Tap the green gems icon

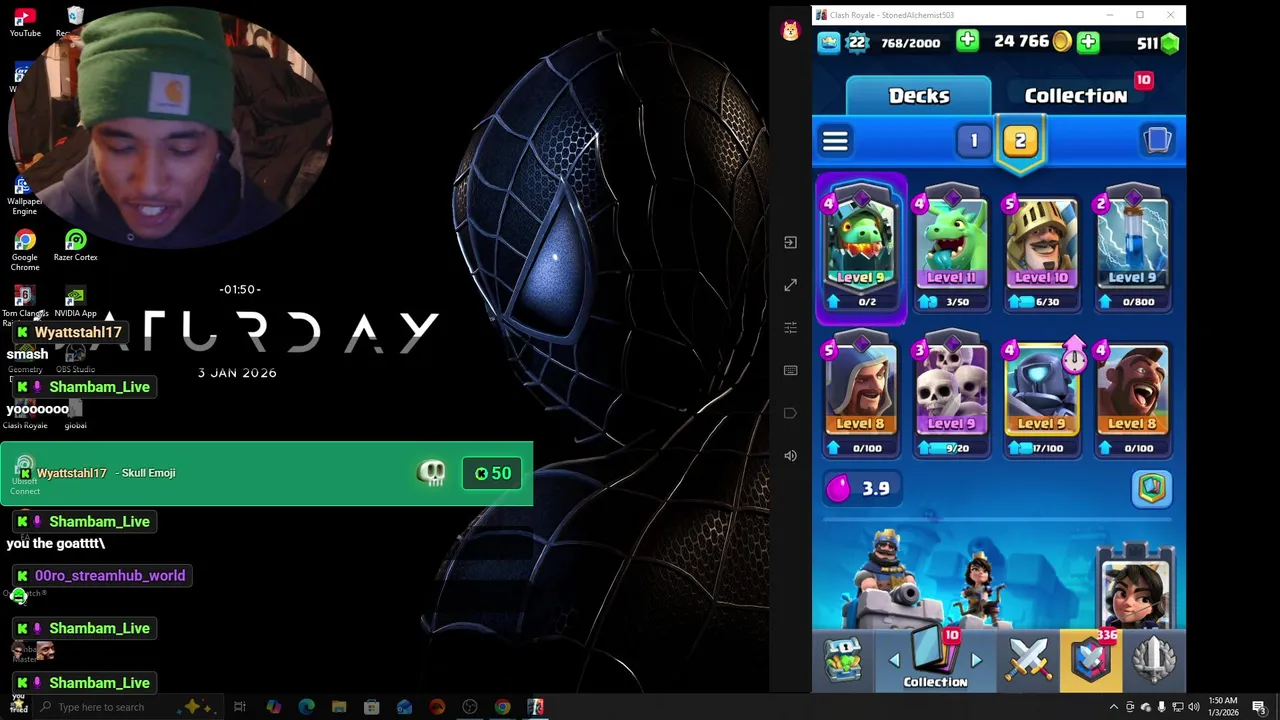[x=1170, y=43]
